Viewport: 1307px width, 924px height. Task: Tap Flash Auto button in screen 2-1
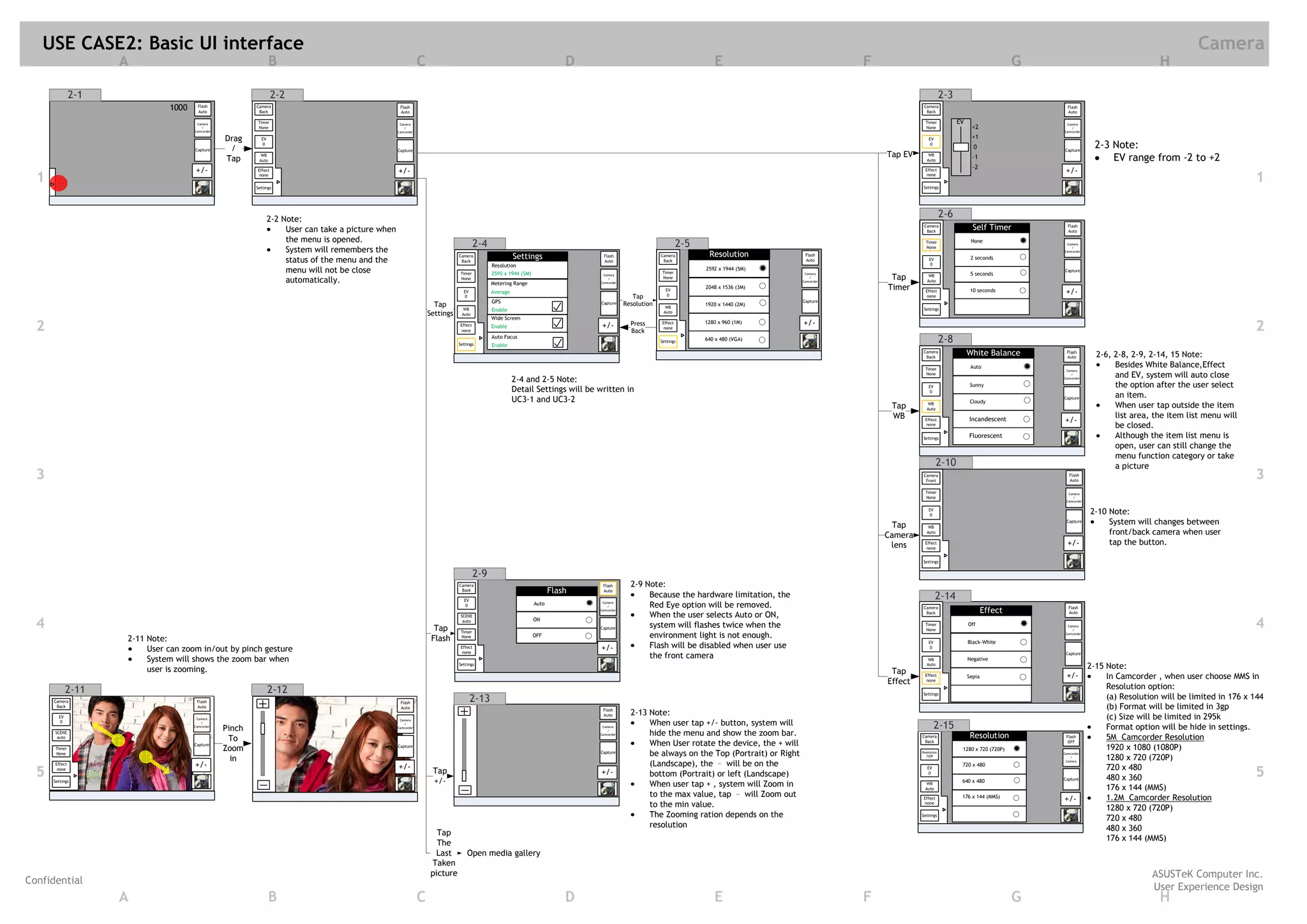click(202, 110)
